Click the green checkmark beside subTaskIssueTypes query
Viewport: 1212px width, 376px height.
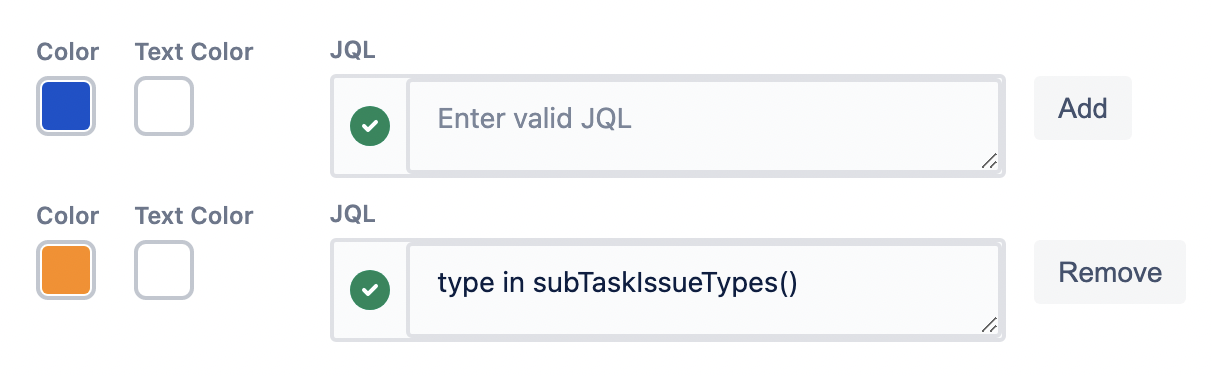370,290
